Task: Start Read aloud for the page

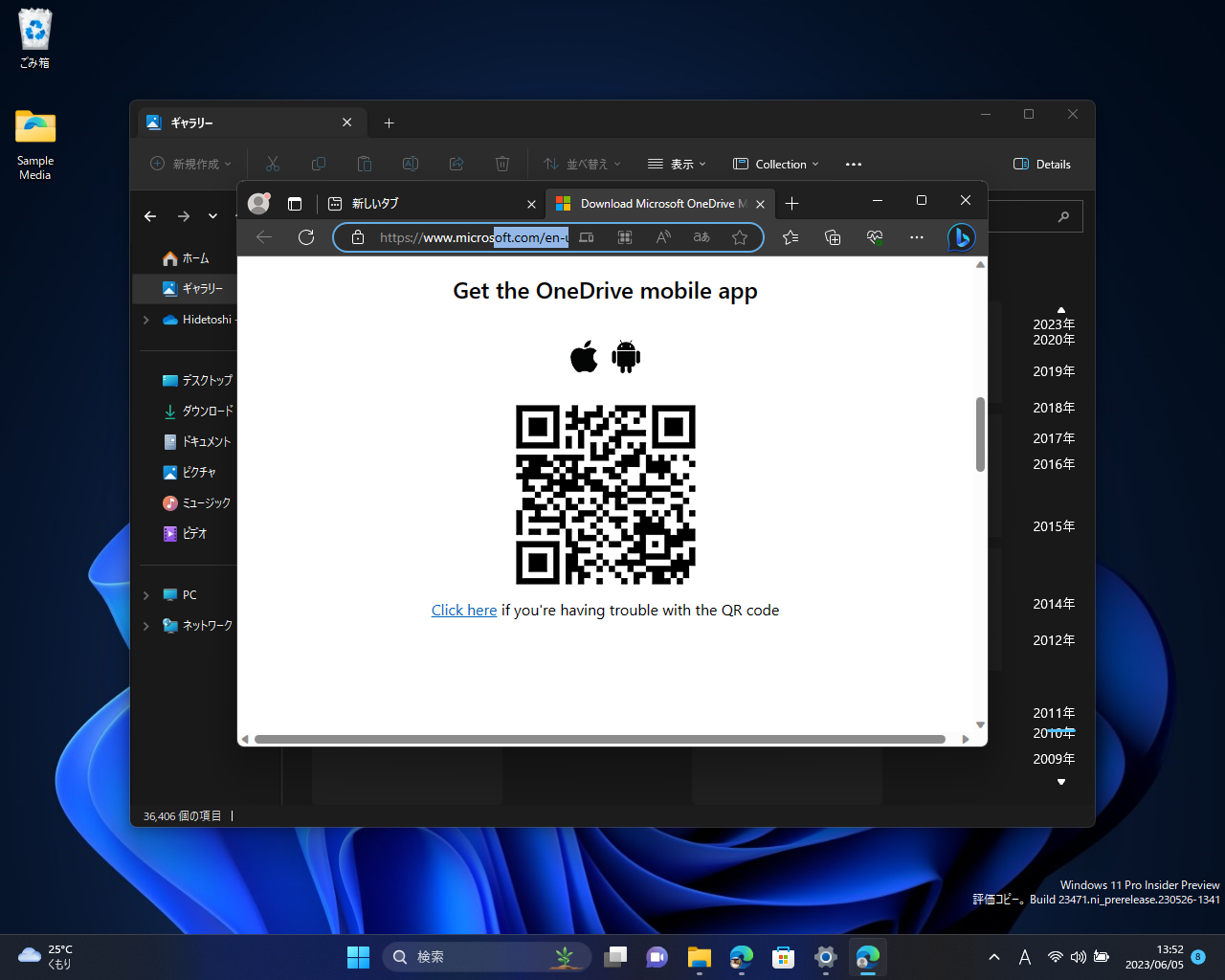Action: [x=663, y=237]
